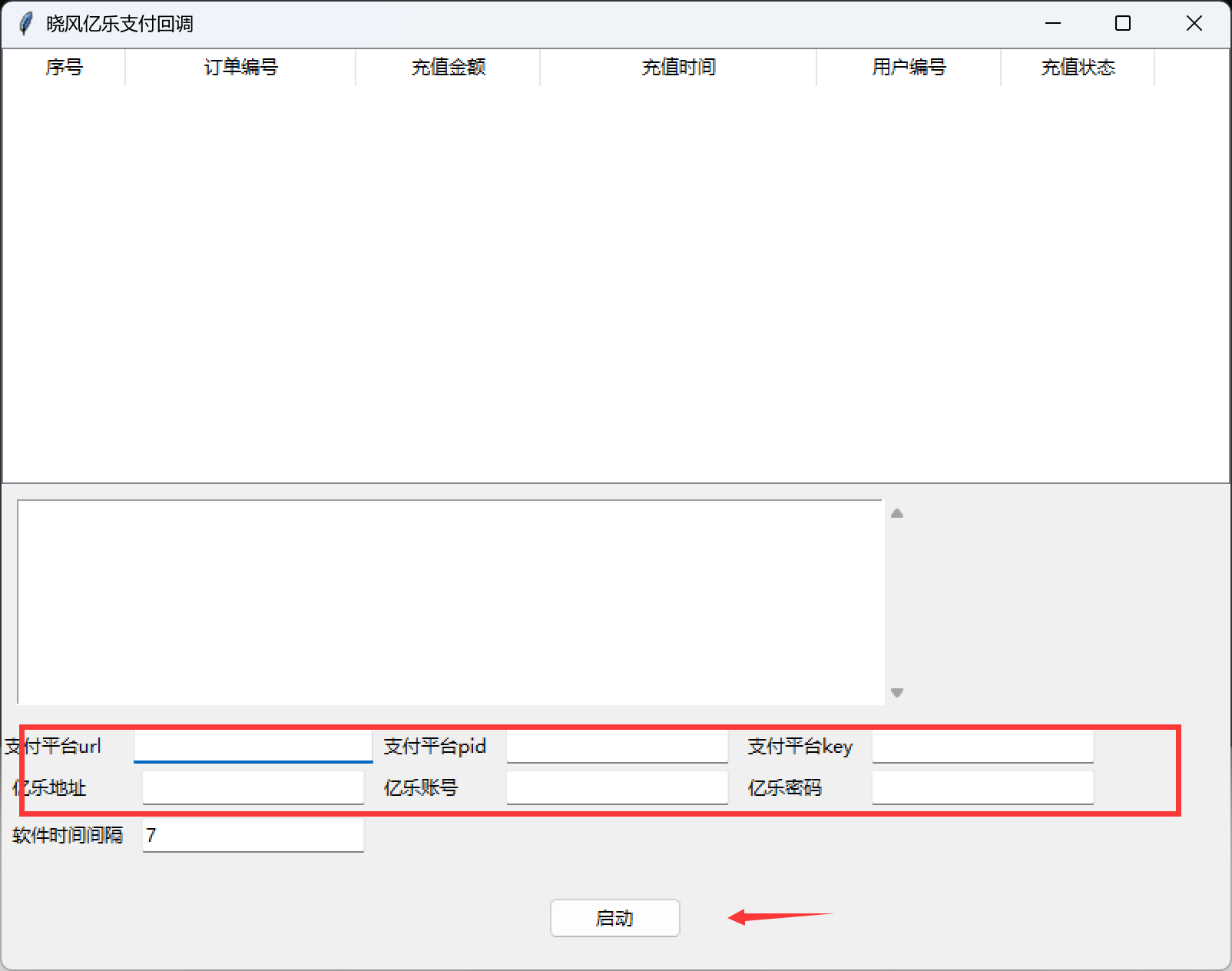Click the 亿乐账号 input field

pyautogui.click(x=617, y=787)
